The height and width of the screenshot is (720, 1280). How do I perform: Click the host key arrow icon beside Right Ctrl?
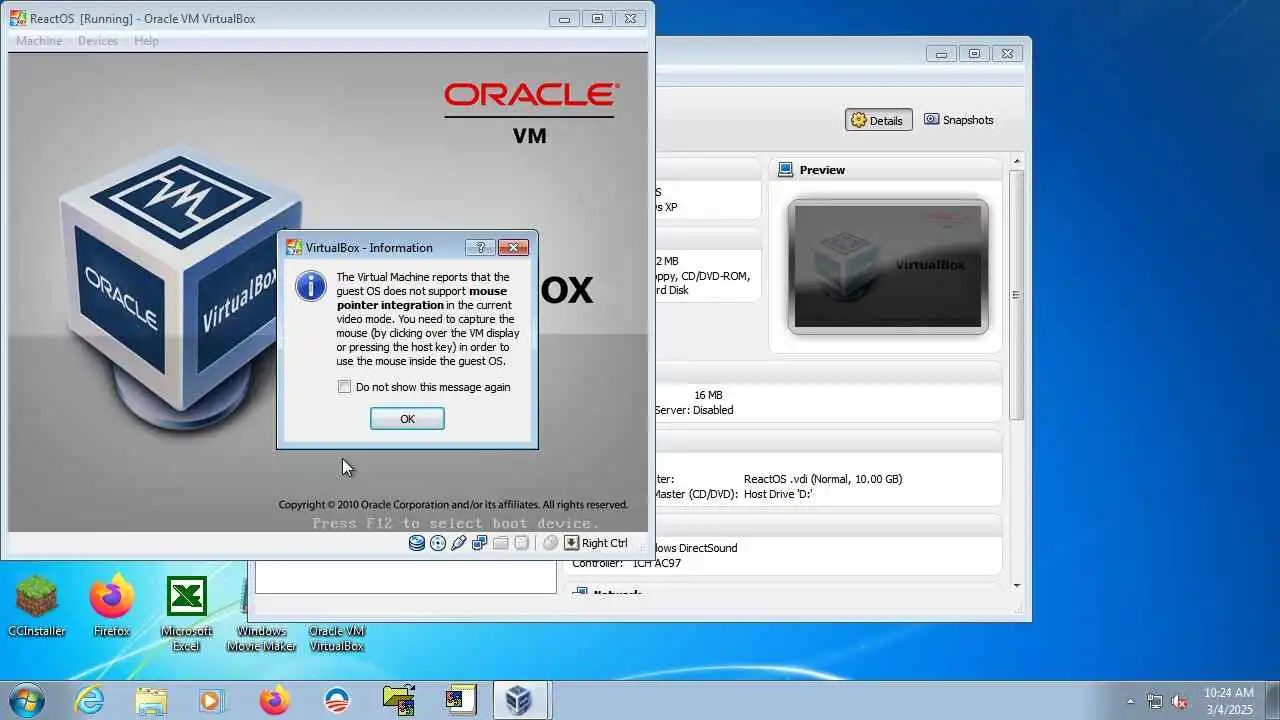tap(571, 543)
